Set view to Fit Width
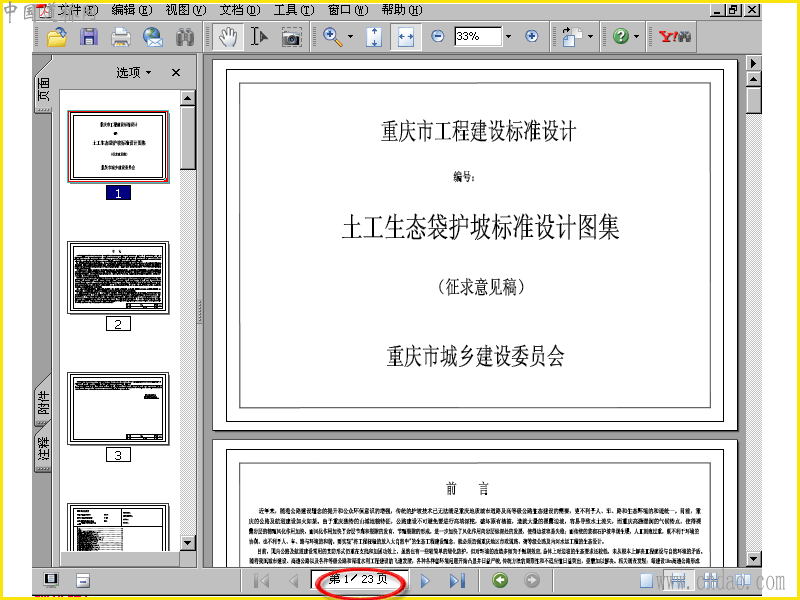800x600 pixels. [x=406, y=37]
